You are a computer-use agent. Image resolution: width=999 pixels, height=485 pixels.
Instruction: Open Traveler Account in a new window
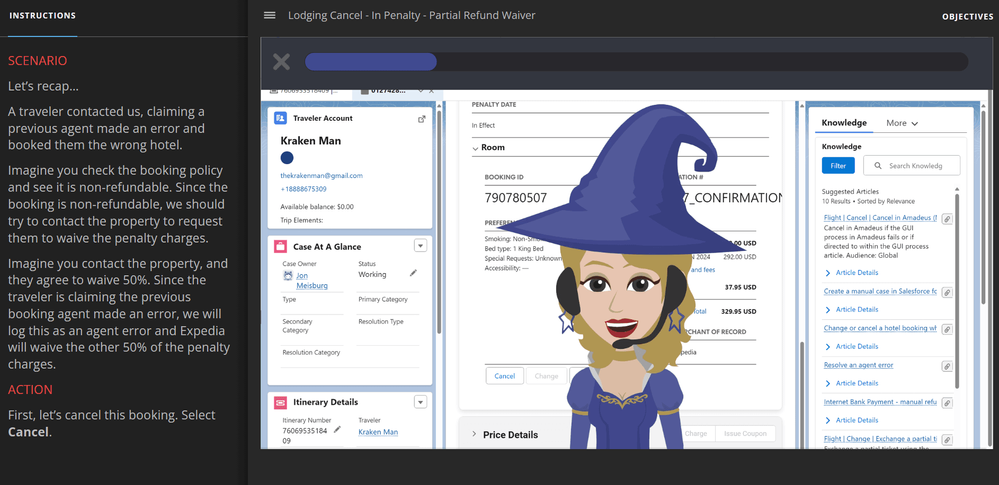(x=421, y=118)
